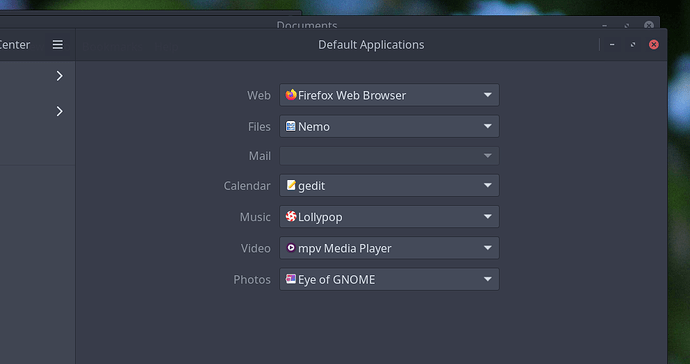This screenshot has height=364, width=690.
Task: Click the arrow at the Photos dropdown's right end
Action: point(488,279)
